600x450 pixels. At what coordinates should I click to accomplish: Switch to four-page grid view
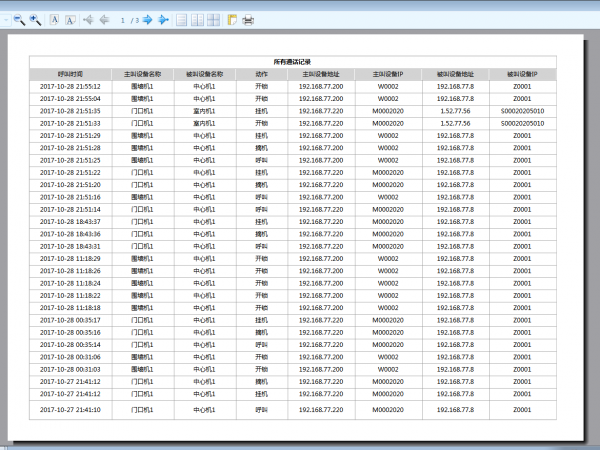[x=214, y=19]
